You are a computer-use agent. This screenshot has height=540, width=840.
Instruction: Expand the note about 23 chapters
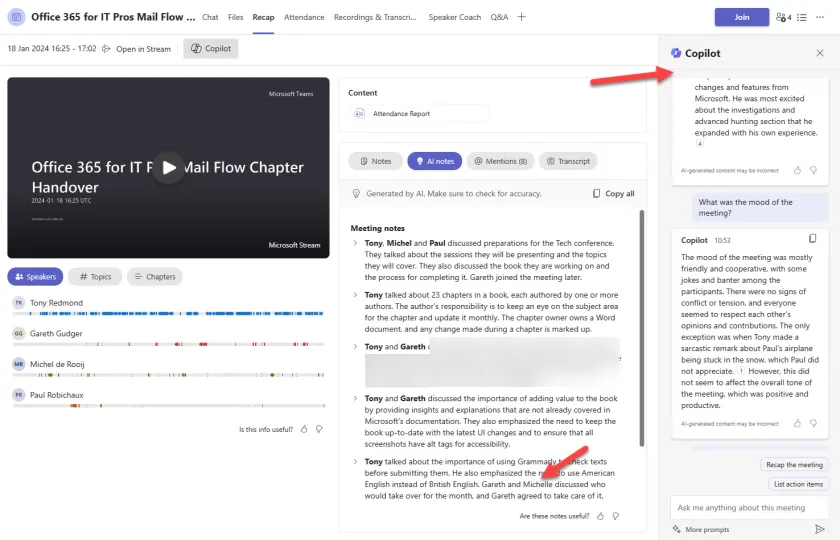pyautogui.click(x=355, y=296)
